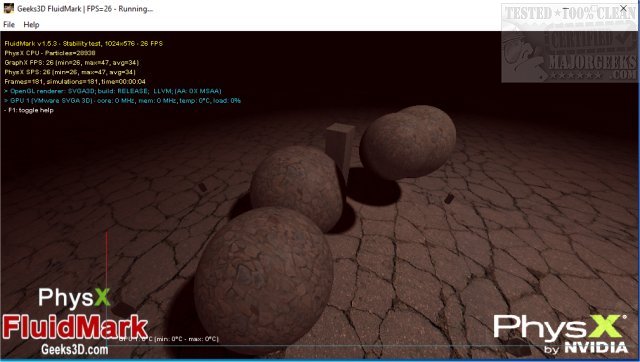Open the Help menu
This screenshot has width=640, height=362.
click(x=31, y=24)
